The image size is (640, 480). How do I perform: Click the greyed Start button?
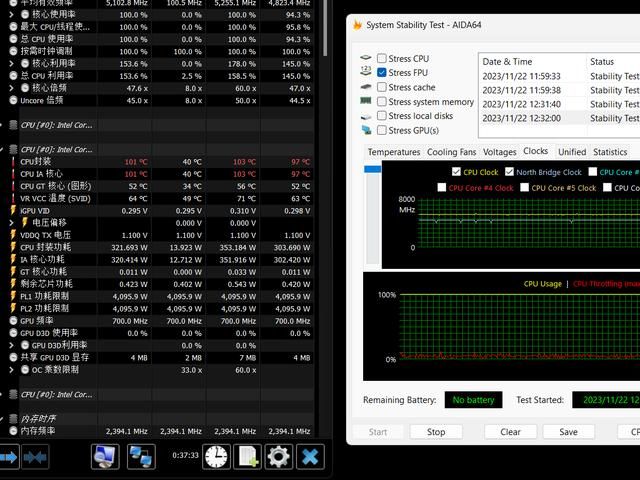[x=378, y=432]
